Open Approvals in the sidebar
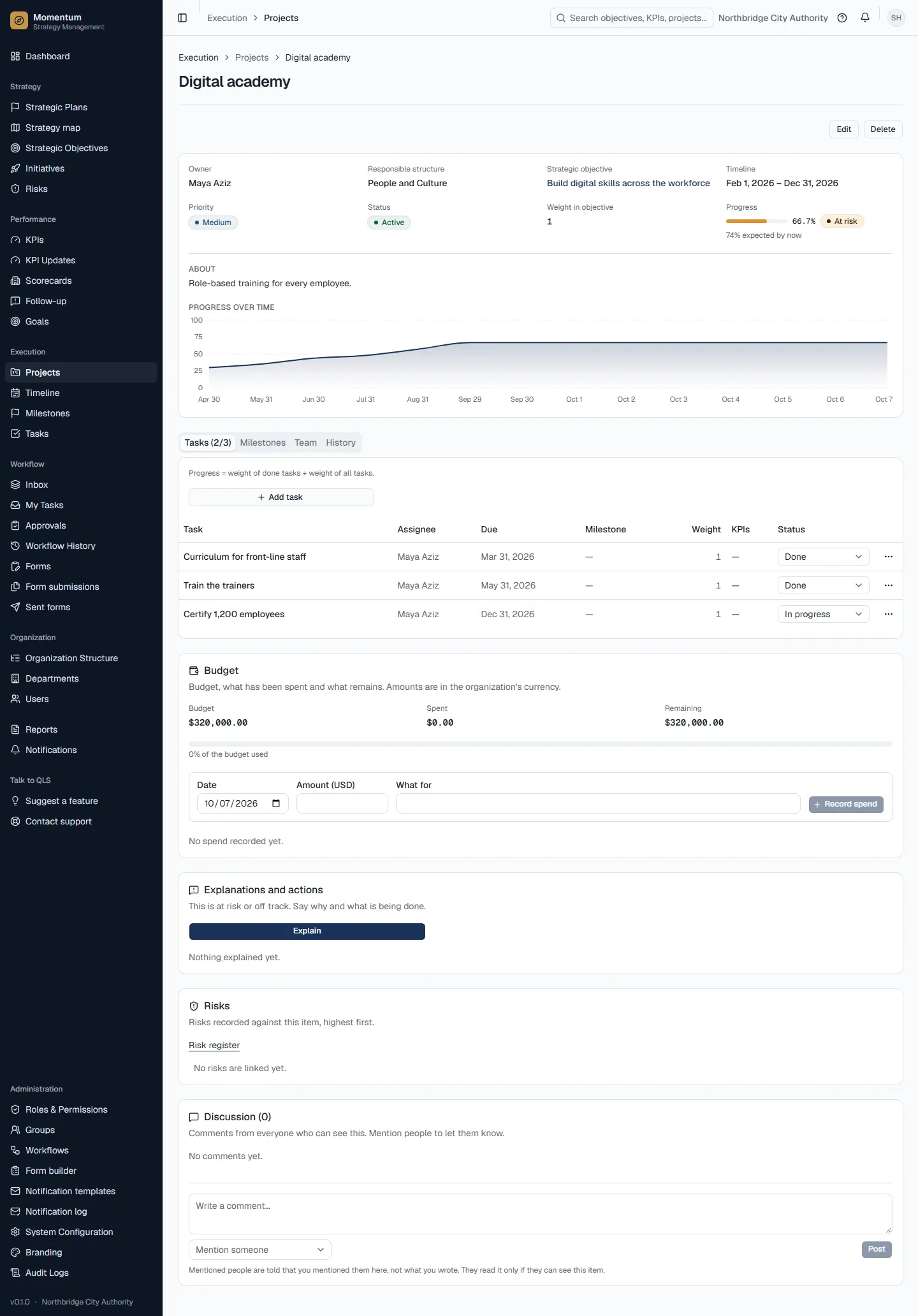The image size is (918, 1316). click(81, 525)
